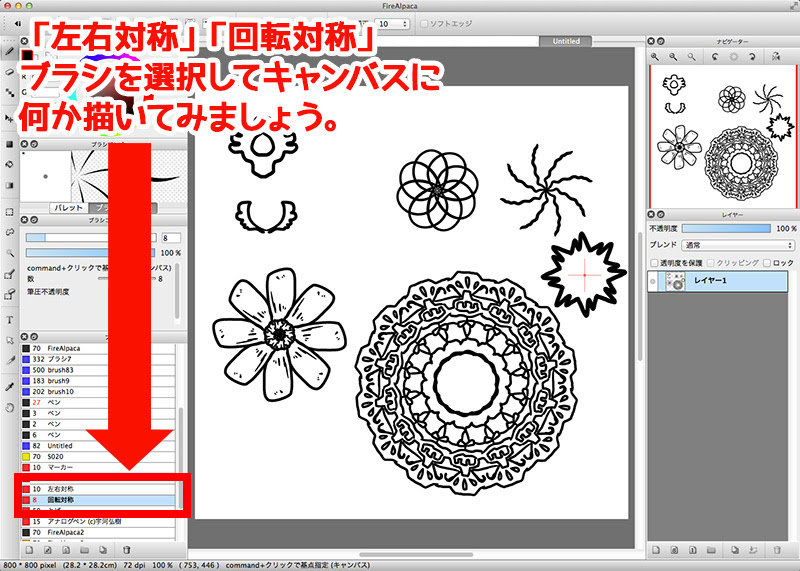The width and height of the screenshot is (800, 571).
Task: Select the 回転対称 brush
Action: [98, 500]
